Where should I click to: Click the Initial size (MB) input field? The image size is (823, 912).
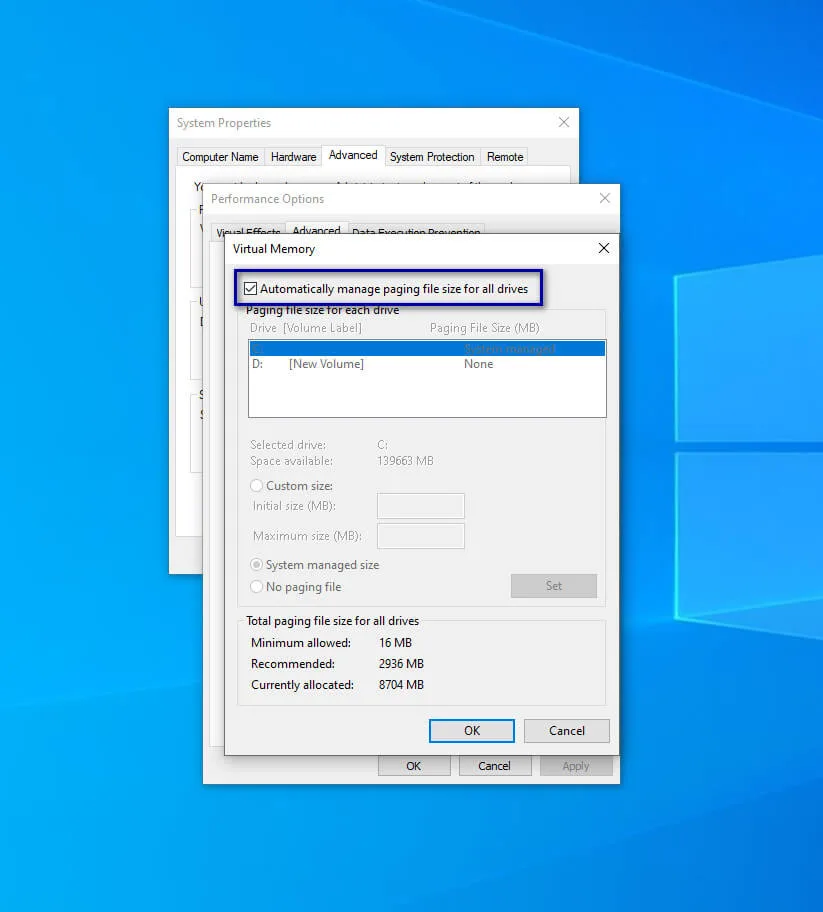coord(421,506)
